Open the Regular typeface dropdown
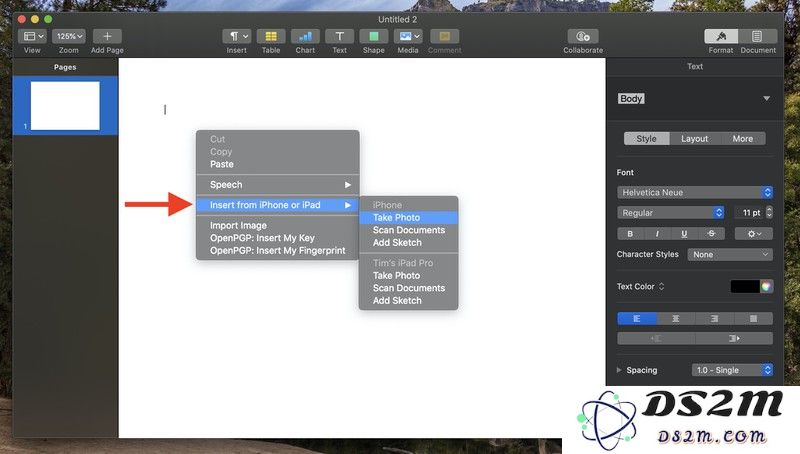 click(670, 213)
